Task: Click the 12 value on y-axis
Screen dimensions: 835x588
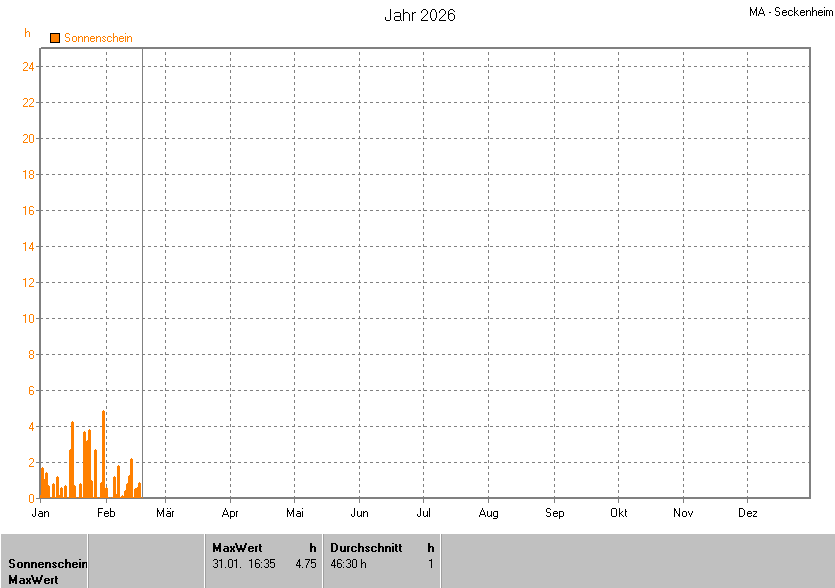Action: 29,283
